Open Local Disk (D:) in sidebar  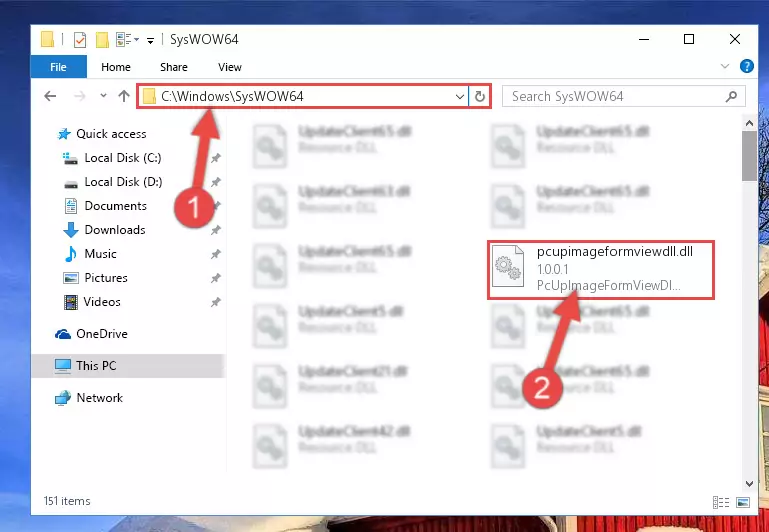[x=123, y=182]
